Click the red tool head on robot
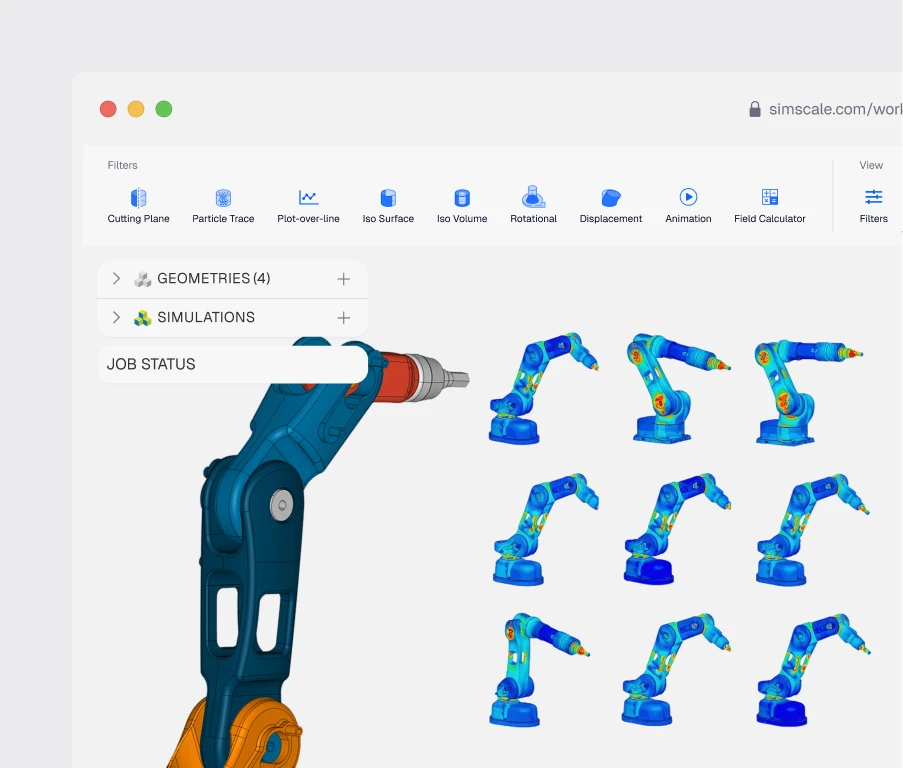This screenshot has height=768, width=903. point(399,376)
